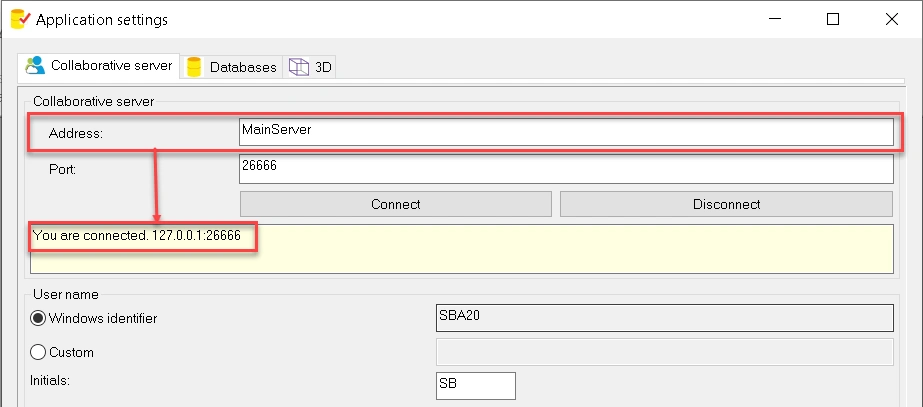This screenshot has width=923, height=407.
Task: Click the Collaborative server tab's people icon
Action: (35, 66)
